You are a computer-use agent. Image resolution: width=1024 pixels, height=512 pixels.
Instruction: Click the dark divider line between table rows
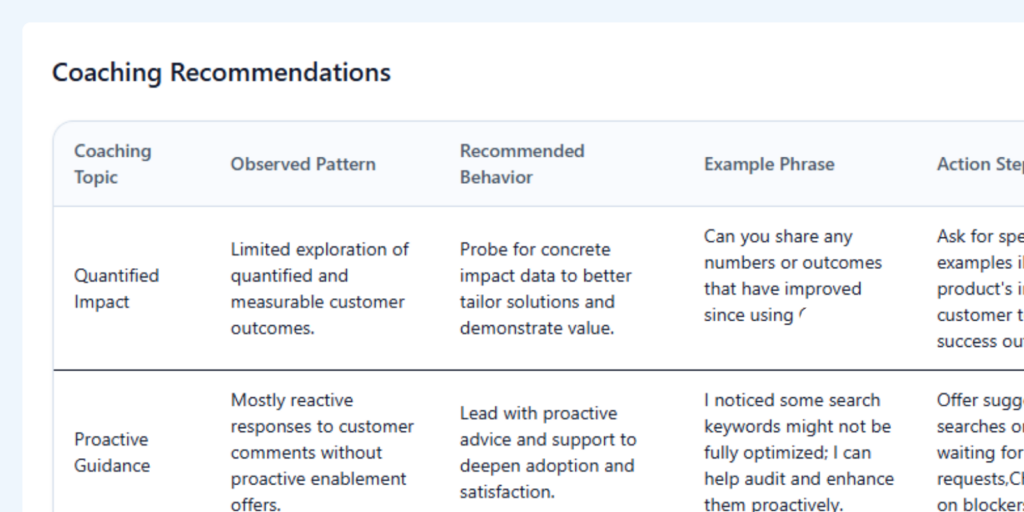pyautogui.click(x=539, y=370)
